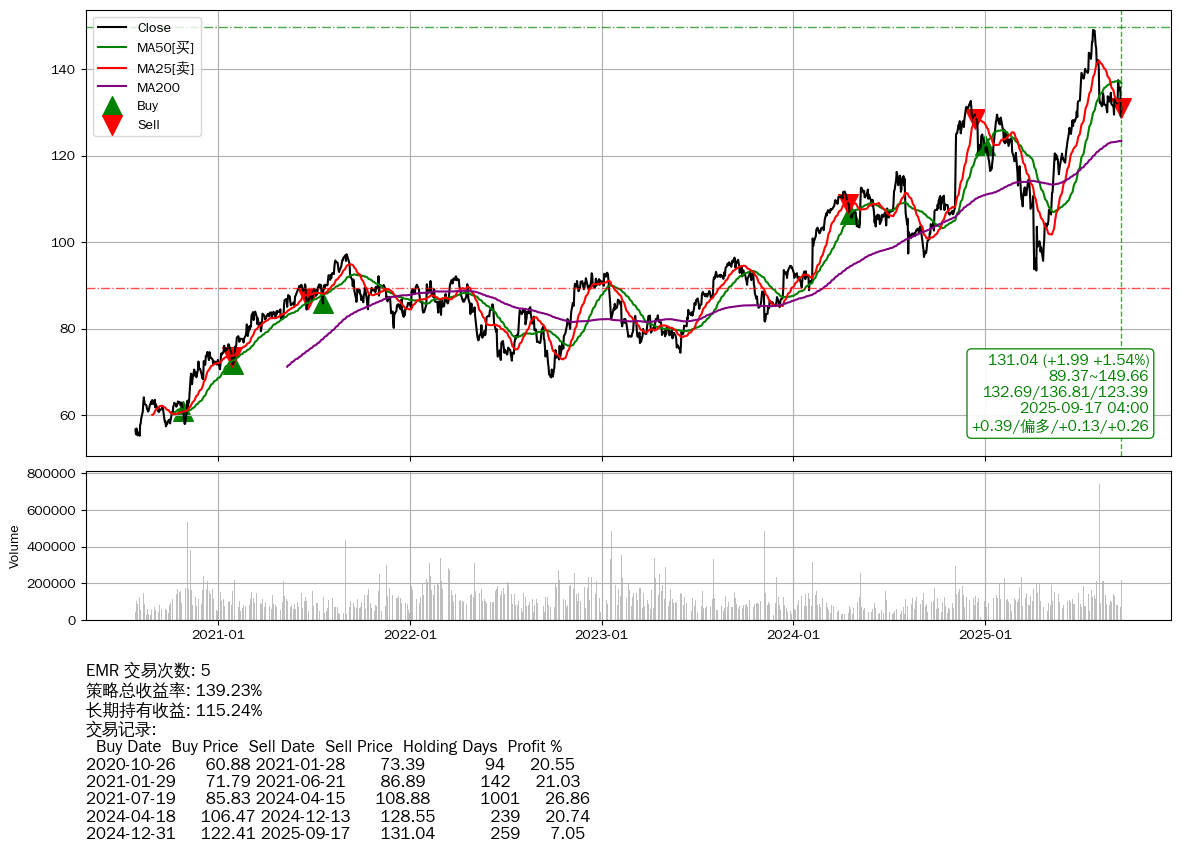Click the 2024-12-31 trade record row
This screenshot has height=852, width=1180.
(x=338, y=832)
